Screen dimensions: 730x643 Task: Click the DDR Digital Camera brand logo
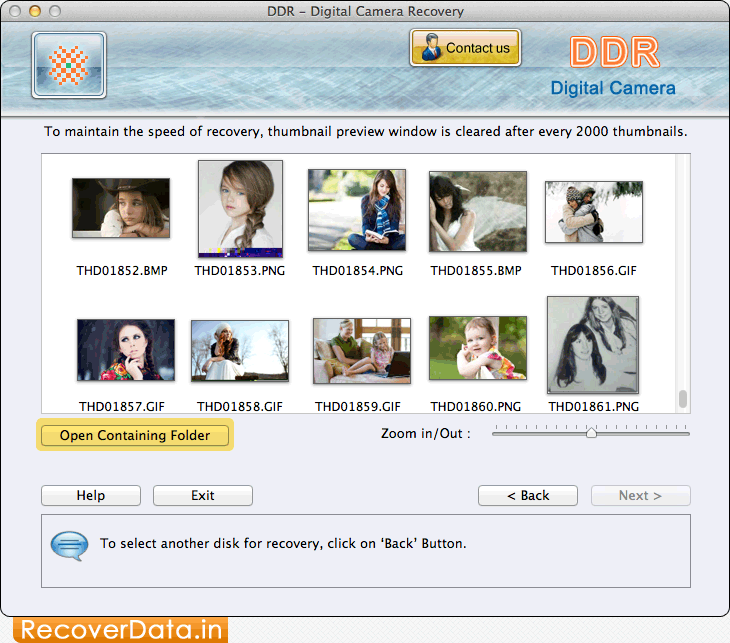pyautogui.click(x=613, y=66)
